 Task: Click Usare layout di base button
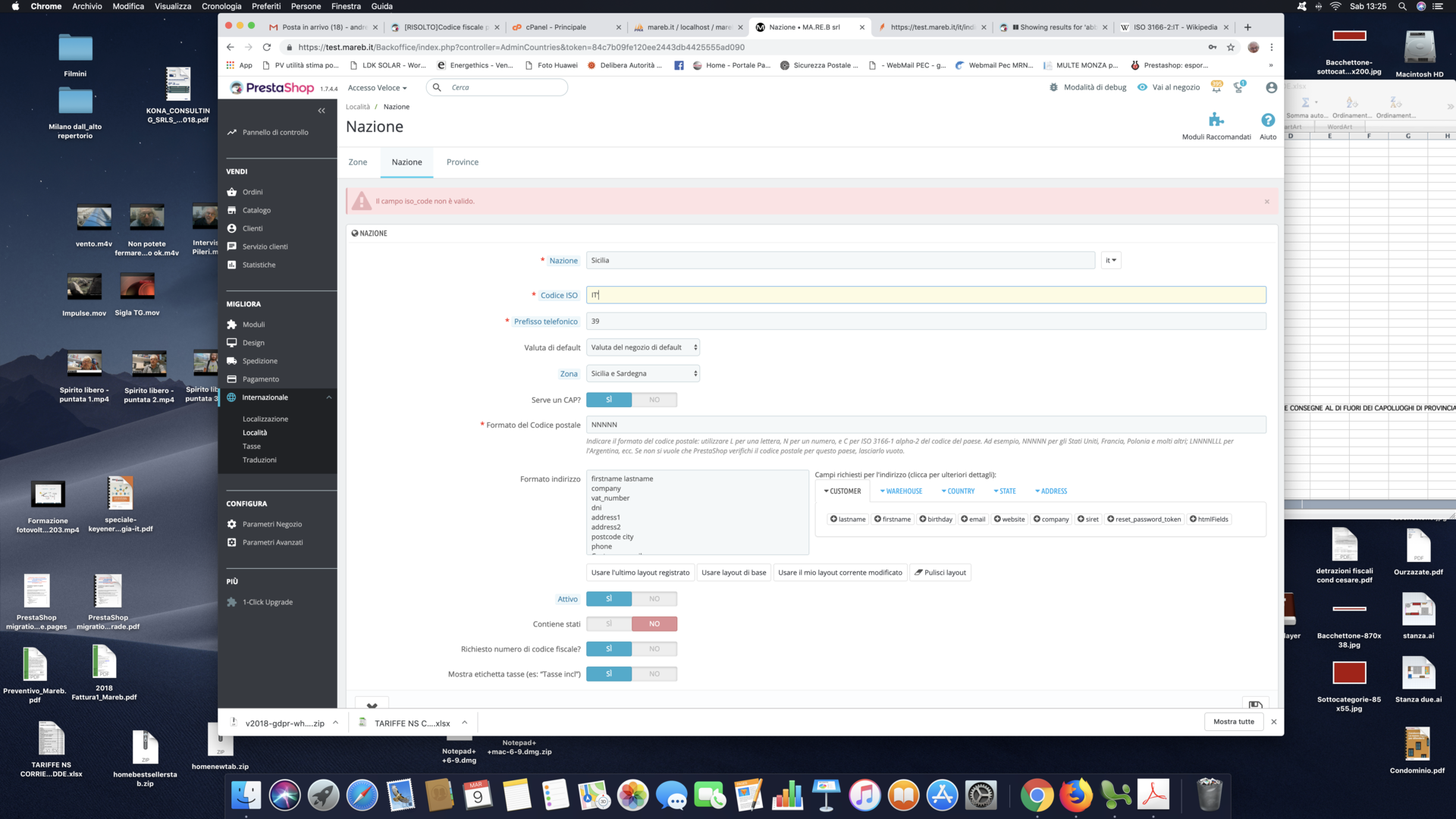[x=733, y=573]
